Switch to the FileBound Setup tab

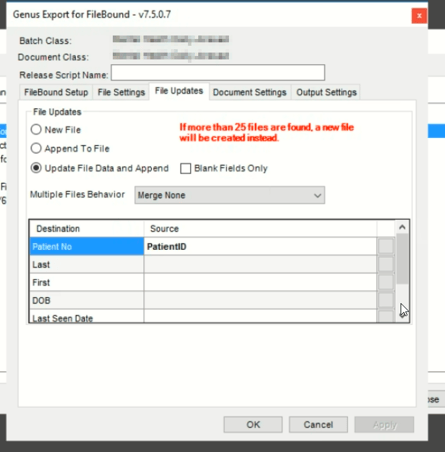pyautogui.click(x=56, y=92)
